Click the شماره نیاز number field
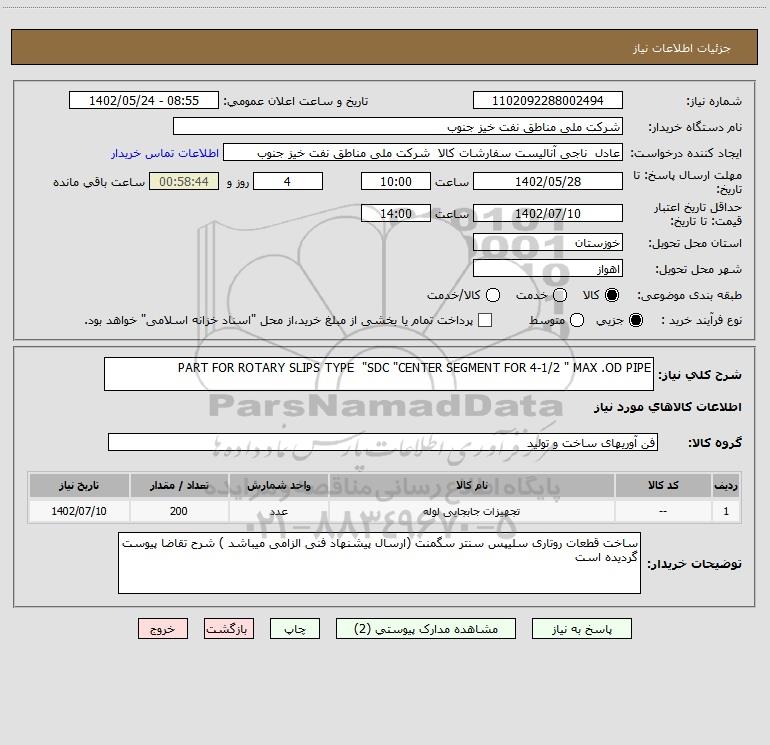Image resolution: width=770 pixels, height=745 pixels. [547, 101]
